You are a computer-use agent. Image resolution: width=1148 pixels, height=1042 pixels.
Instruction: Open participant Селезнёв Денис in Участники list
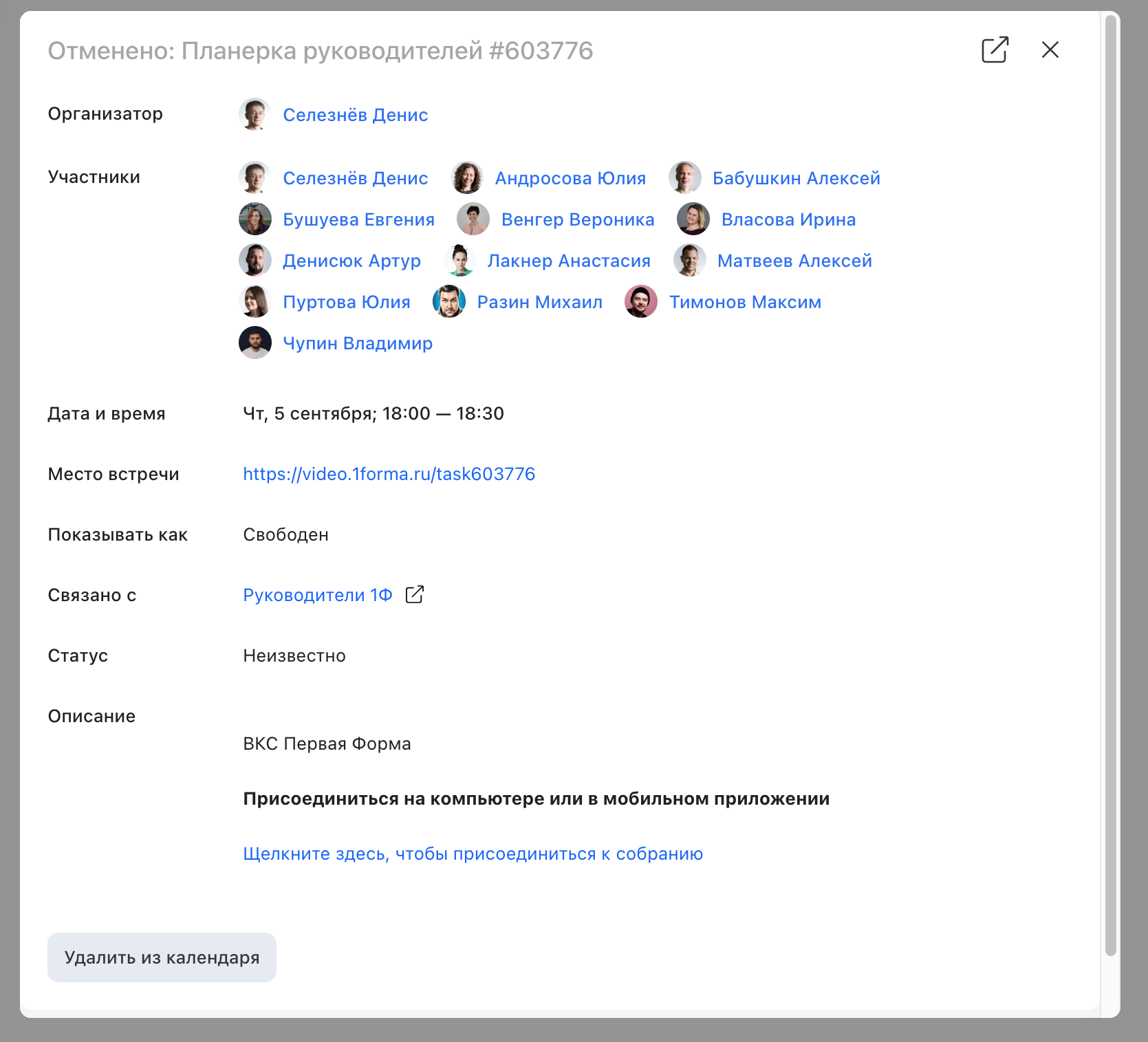click(x=356, y=178)
